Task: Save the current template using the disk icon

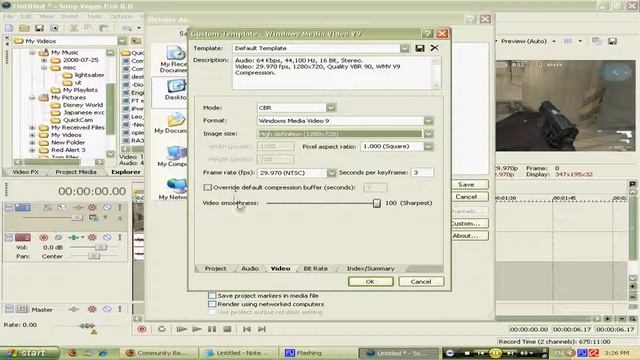Action: (x=420, y=48)
